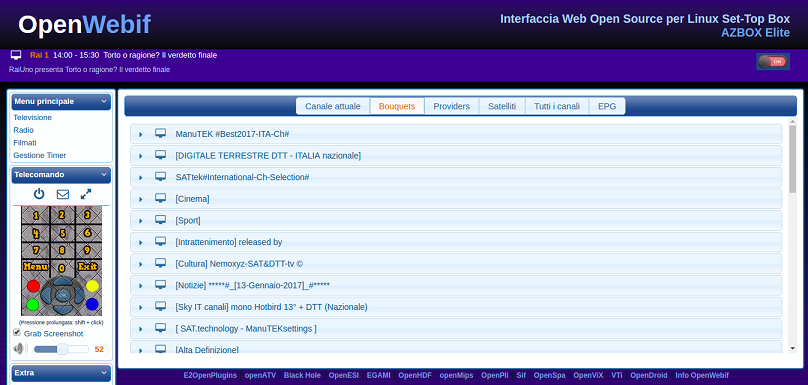Open the send message envelope icon
The width and height of the screenshot is (808, 385).
coord(63,194)
